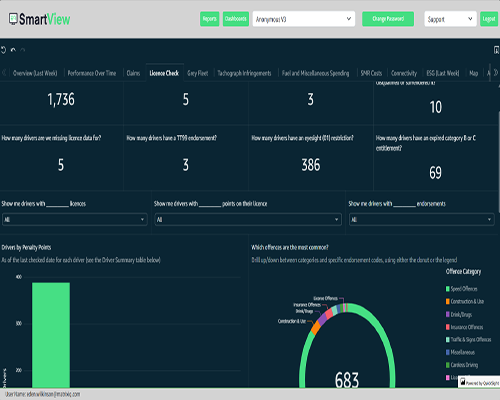The height and width of the screenshot is (400, 500).
Task: Open the Anonymous V3 dropdown
Action: pyautogui.click(x=304, y=19)
